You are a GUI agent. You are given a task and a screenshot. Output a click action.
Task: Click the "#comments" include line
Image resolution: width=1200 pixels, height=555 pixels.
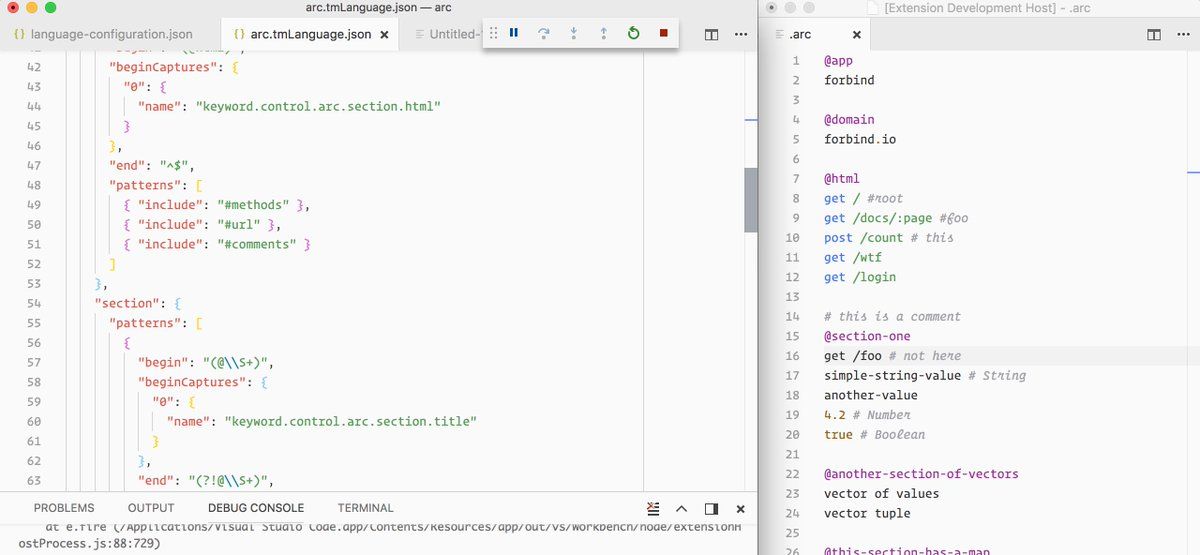[218, 244]
